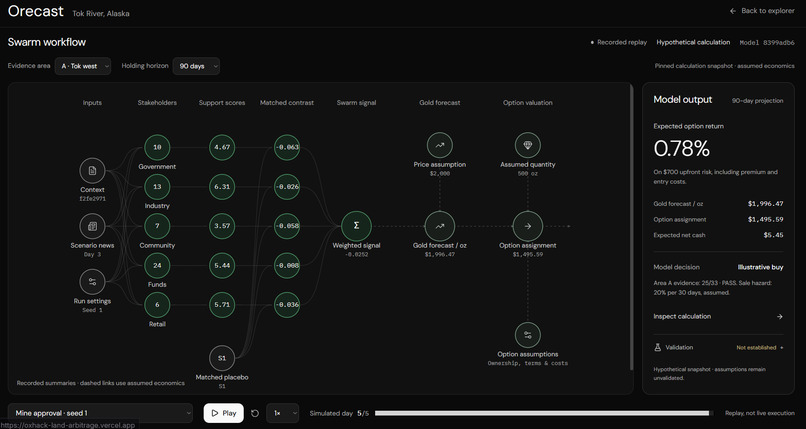Click the Expected net cash $5.45 value
The height and width of the screenshot is (429, 806).
774,235
